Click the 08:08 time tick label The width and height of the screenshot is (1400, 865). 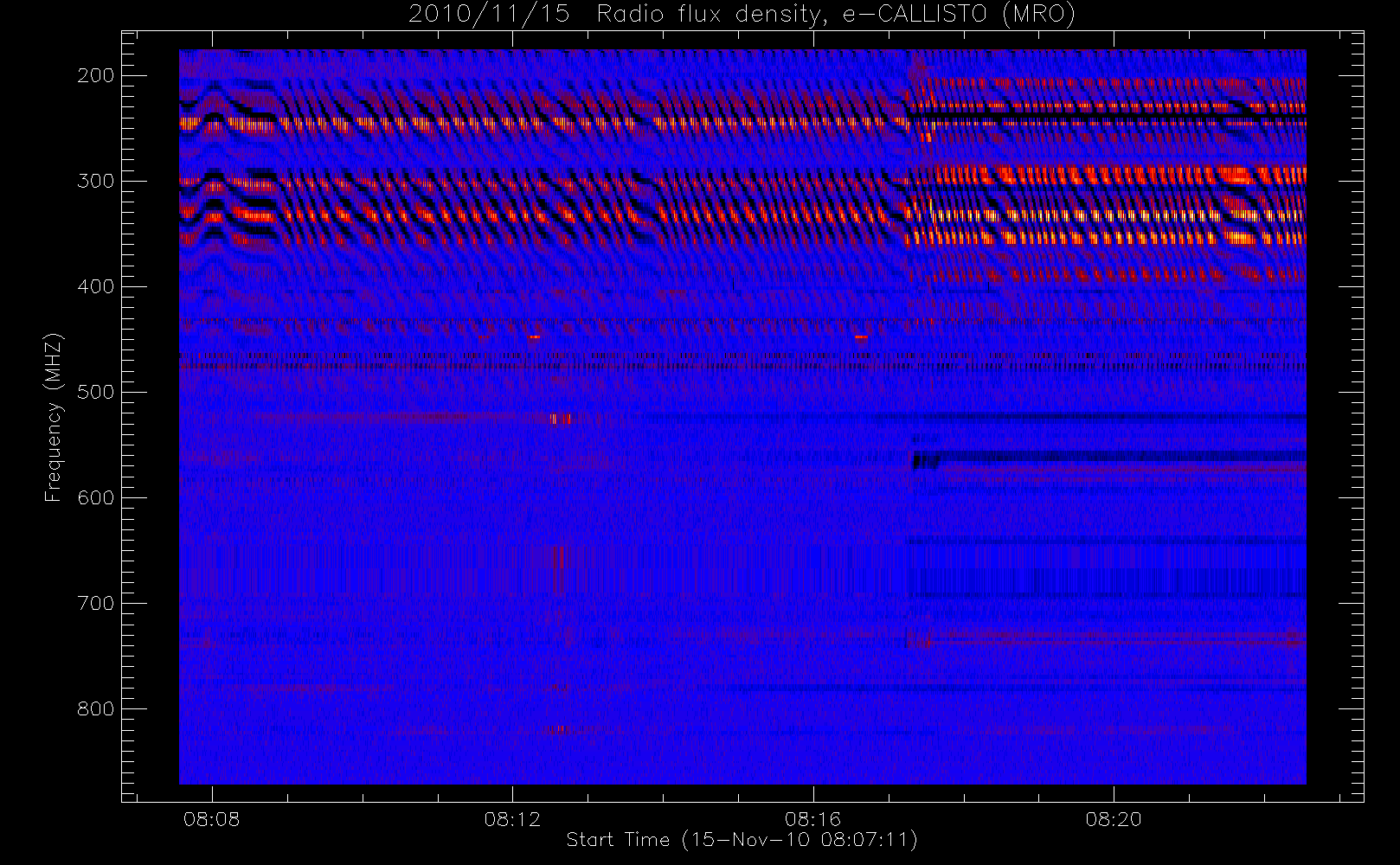click(x=212, y=818)
